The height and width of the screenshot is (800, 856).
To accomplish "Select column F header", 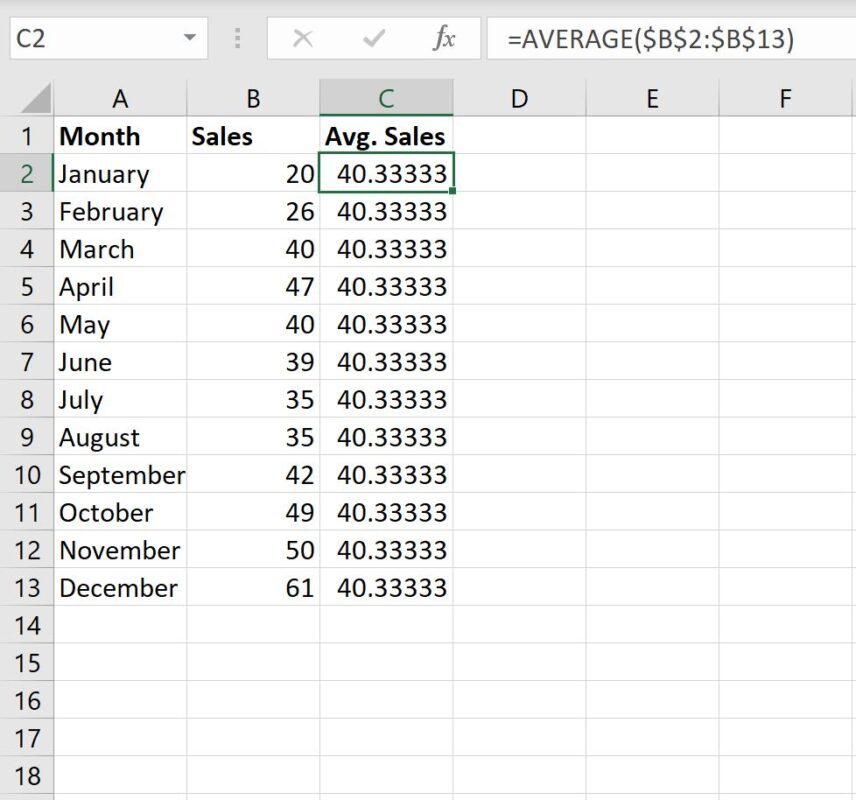I will tap(786, 99).
